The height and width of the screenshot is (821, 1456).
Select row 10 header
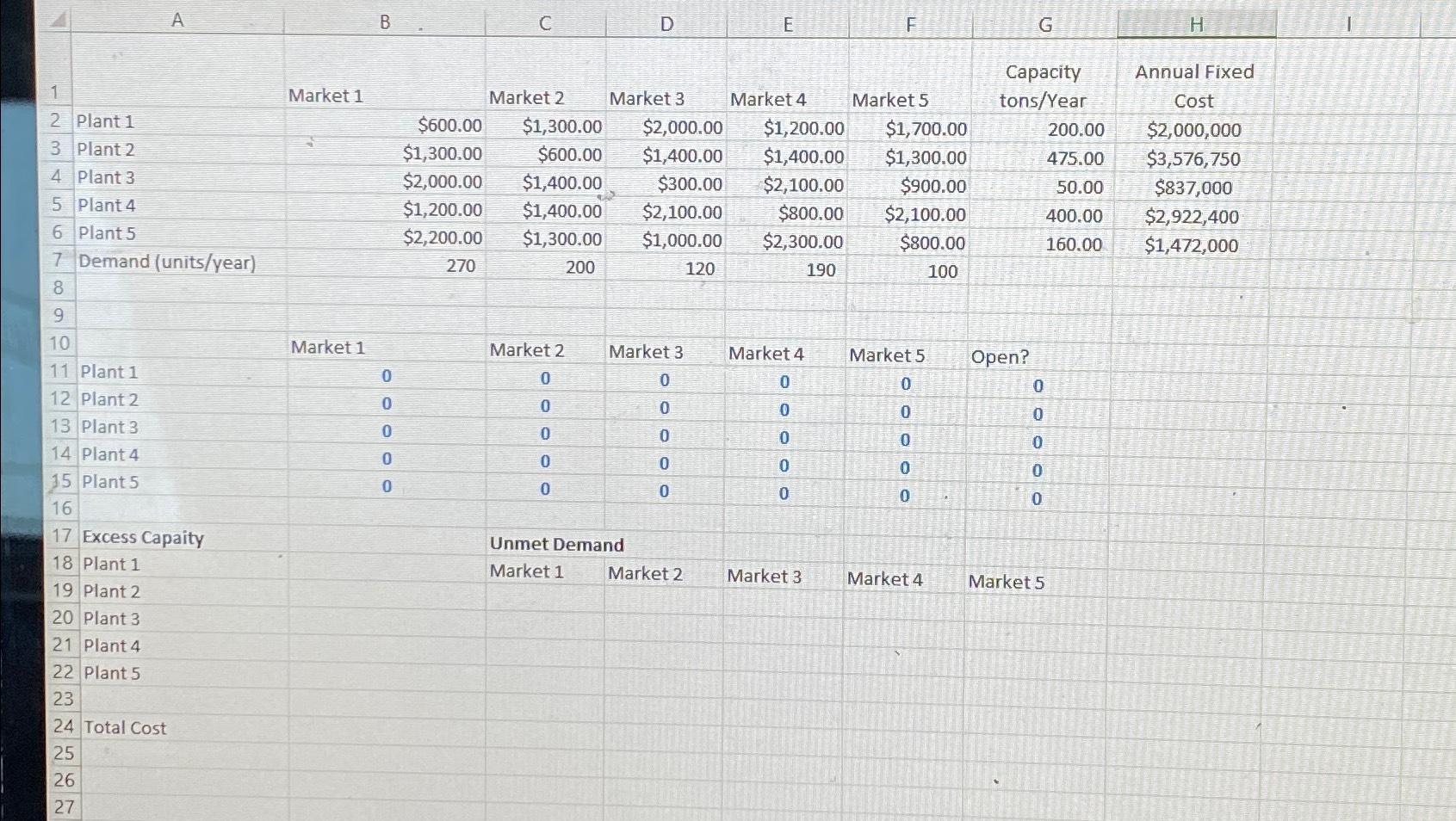tap(59, 343)
